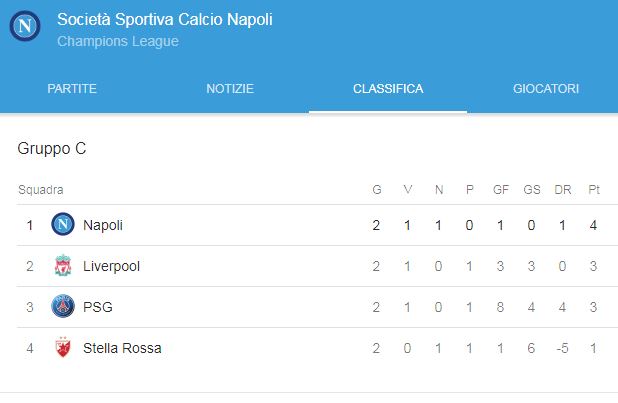The image size is (618, 403).
Task: Open the Stella Rossa team name
Action: pos(122,348)
